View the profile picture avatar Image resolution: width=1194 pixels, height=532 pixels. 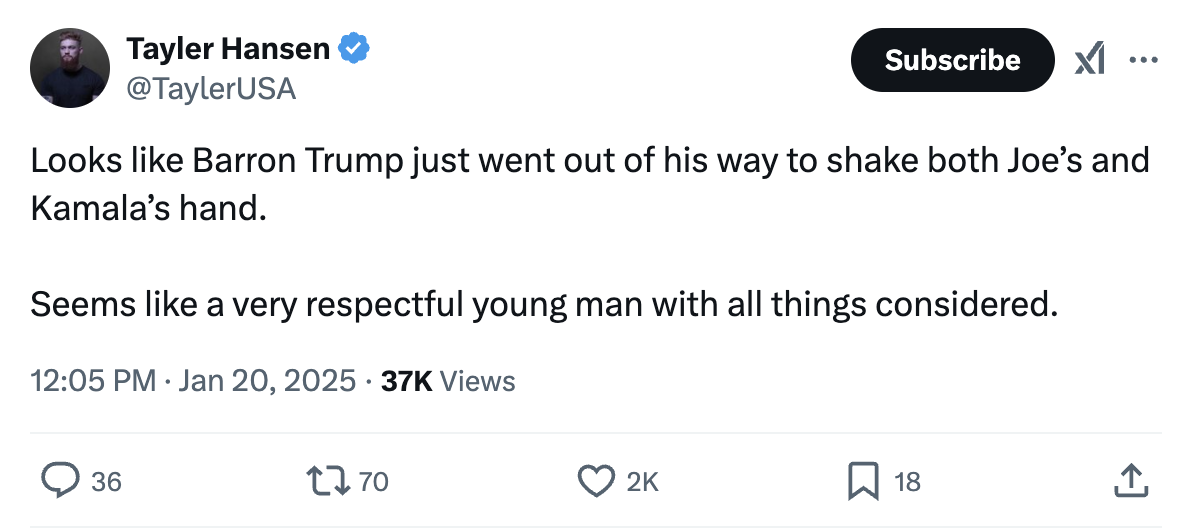(70, 68)
